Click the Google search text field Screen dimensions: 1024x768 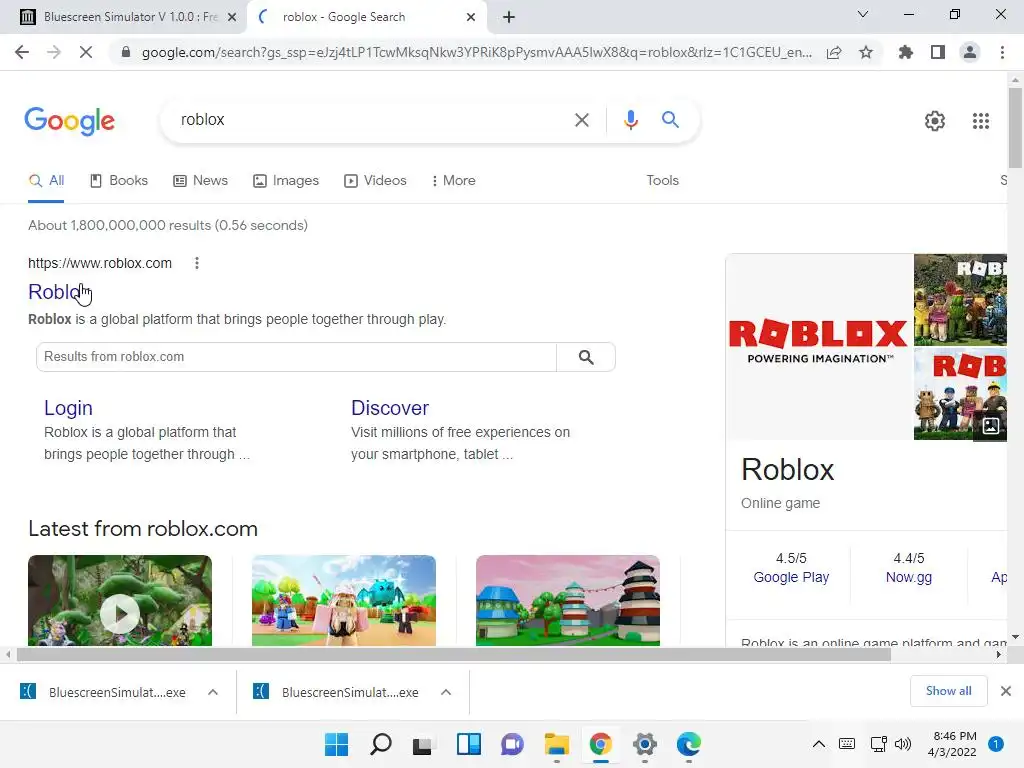pos(372,120)
